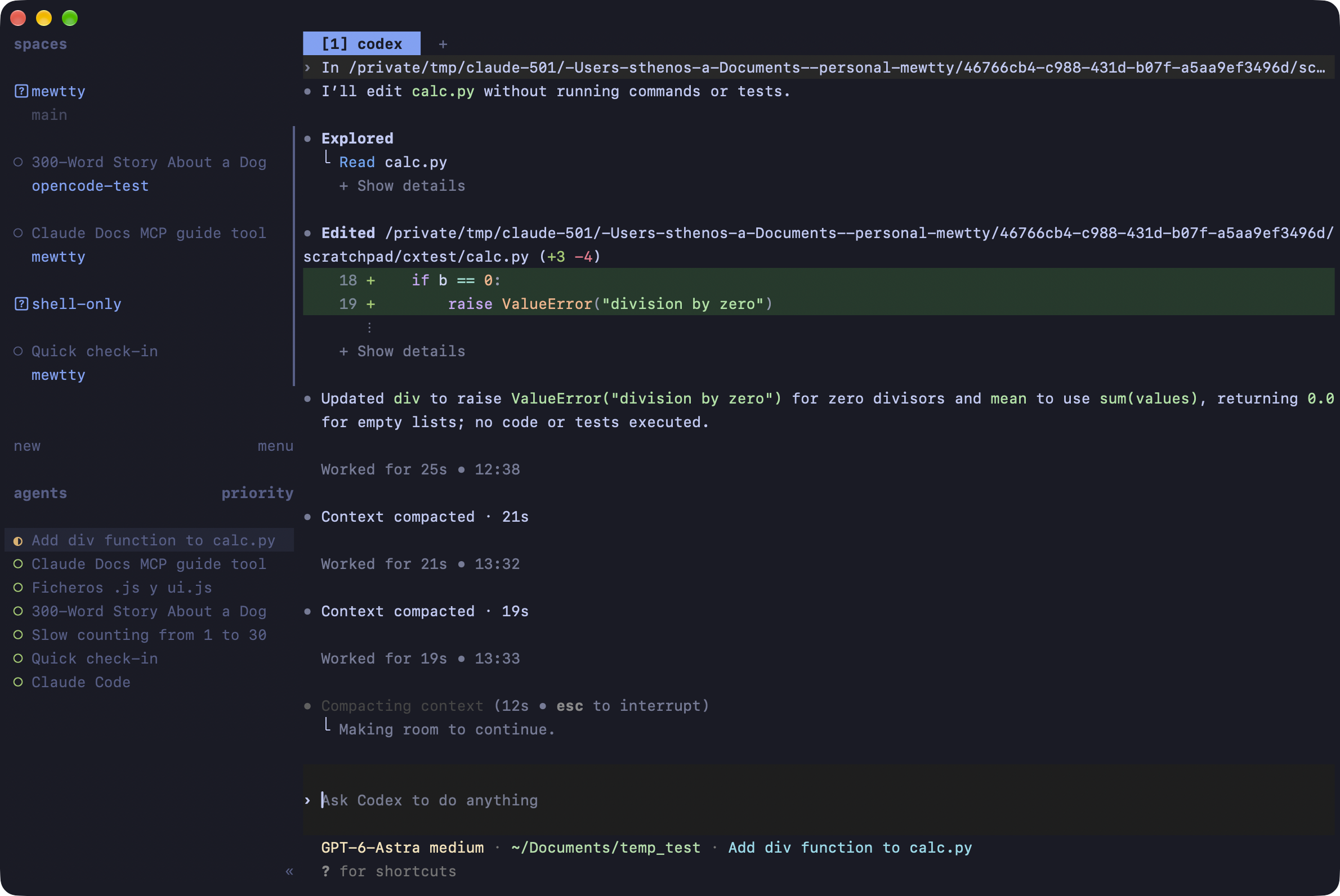Click the Compacting context status line
Screen dimensions: 1340x896
tap(515, 706)
